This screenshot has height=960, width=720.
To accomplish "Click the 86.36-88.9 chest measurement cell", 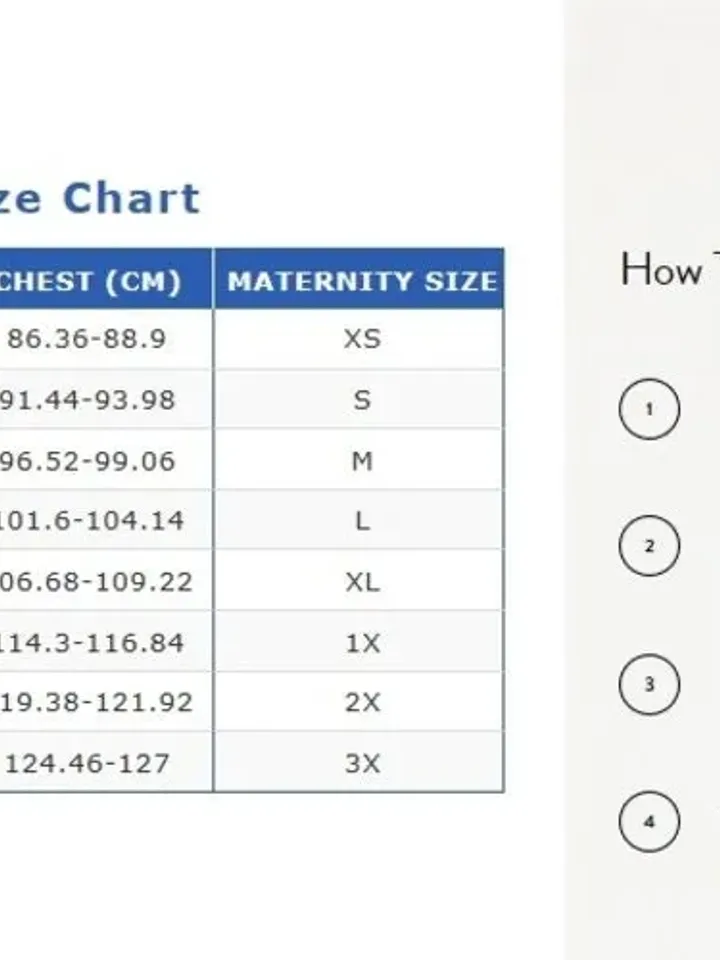I will pos(107,339).
